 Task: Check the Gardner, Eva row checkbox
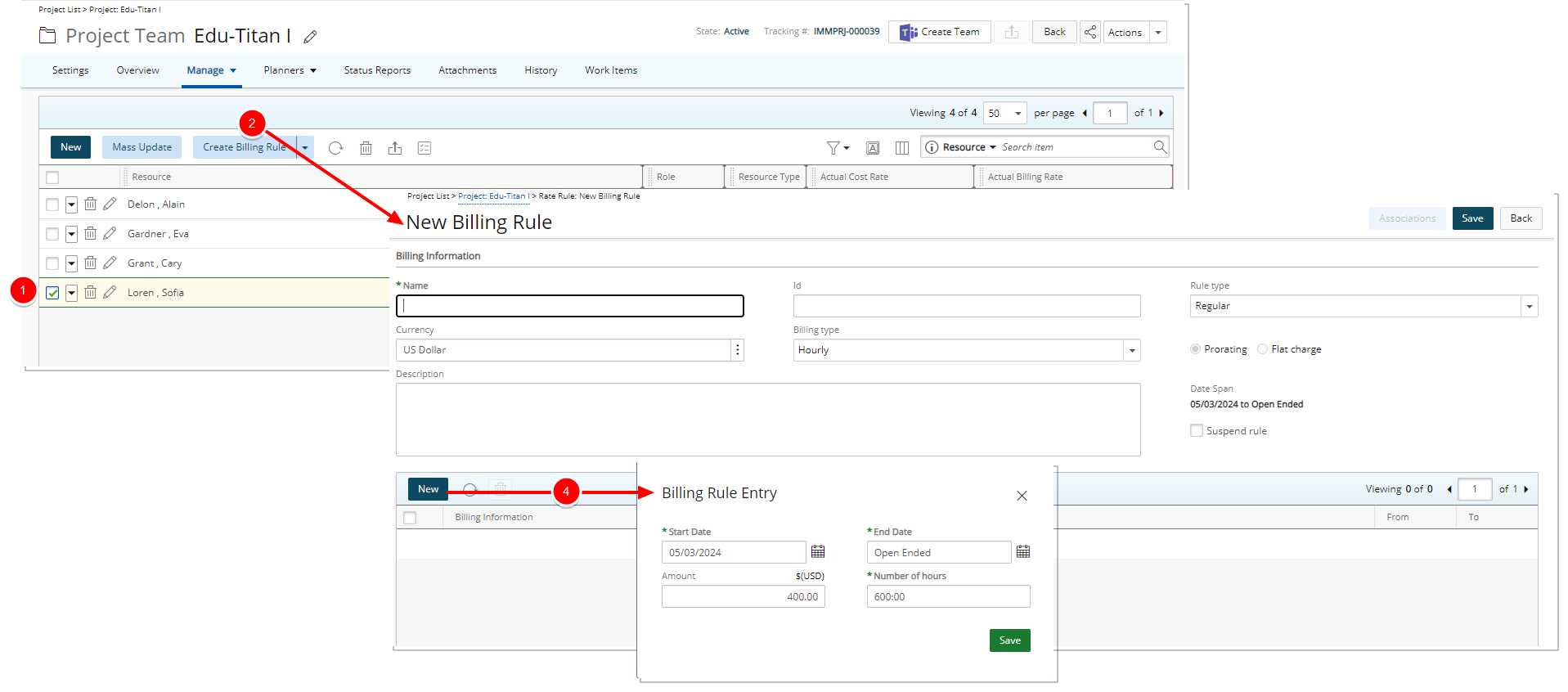click(52, 234)
